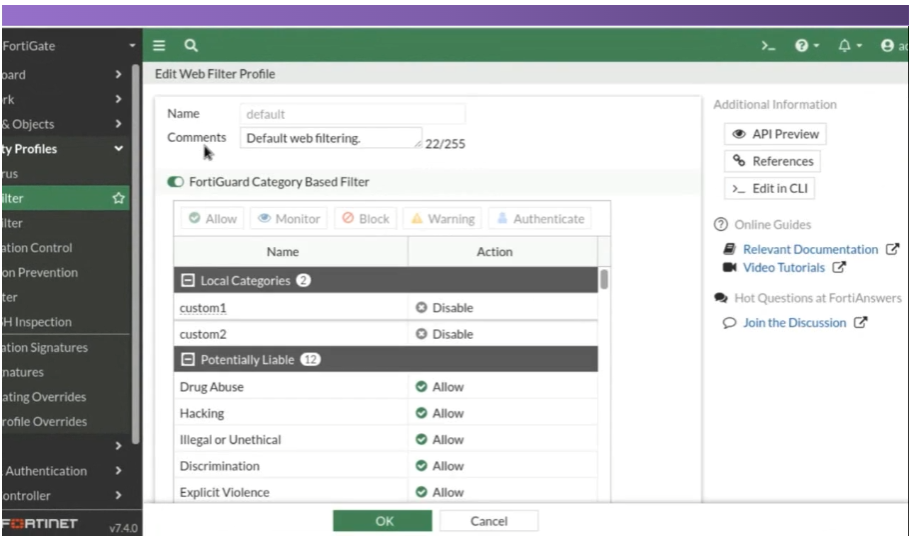
Task: Select the Explicit Violence category
Action: pos(224,493)
